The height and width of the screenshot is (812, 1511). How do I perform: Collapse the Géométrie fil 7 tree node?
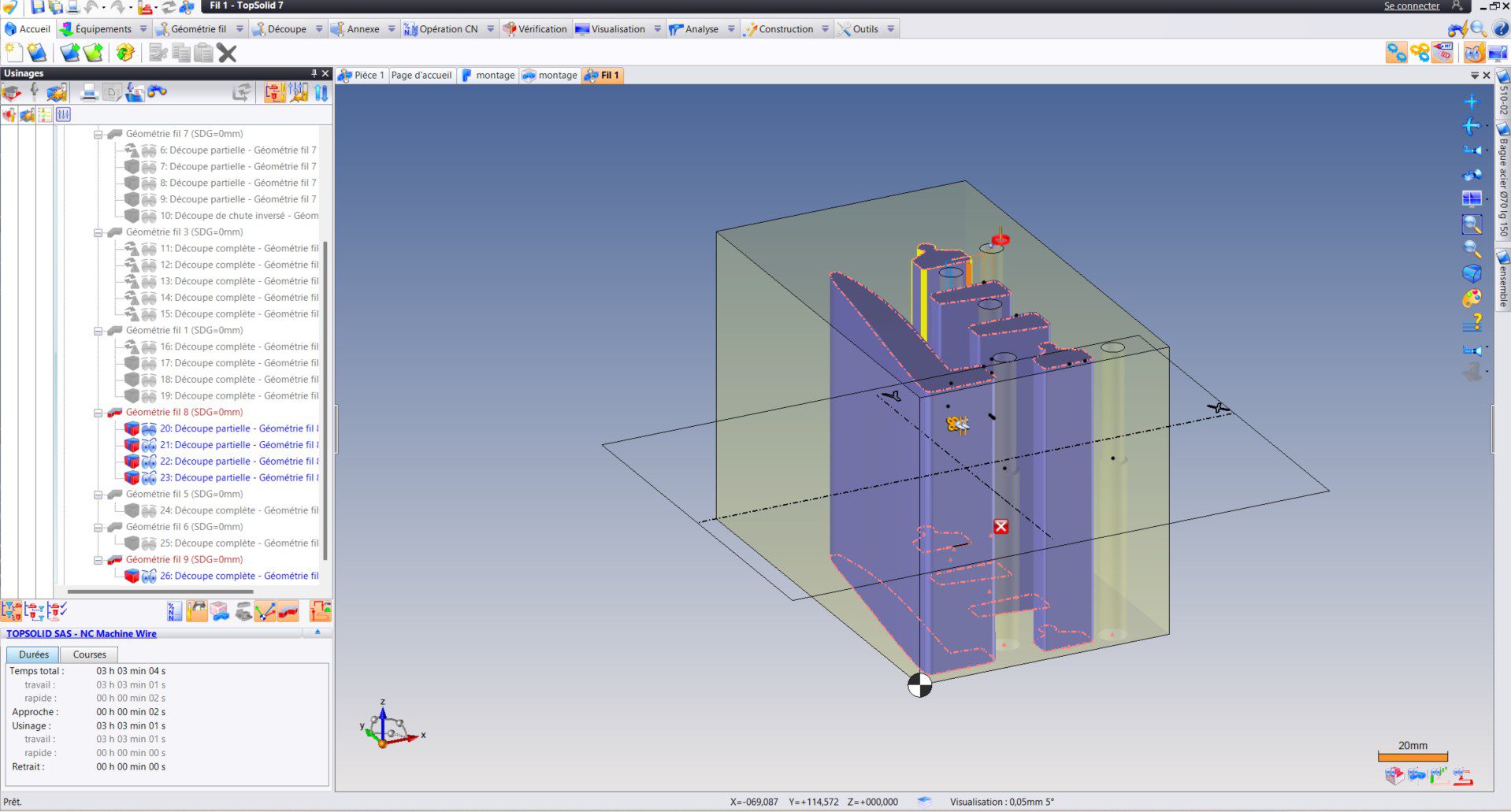point(98,135)
